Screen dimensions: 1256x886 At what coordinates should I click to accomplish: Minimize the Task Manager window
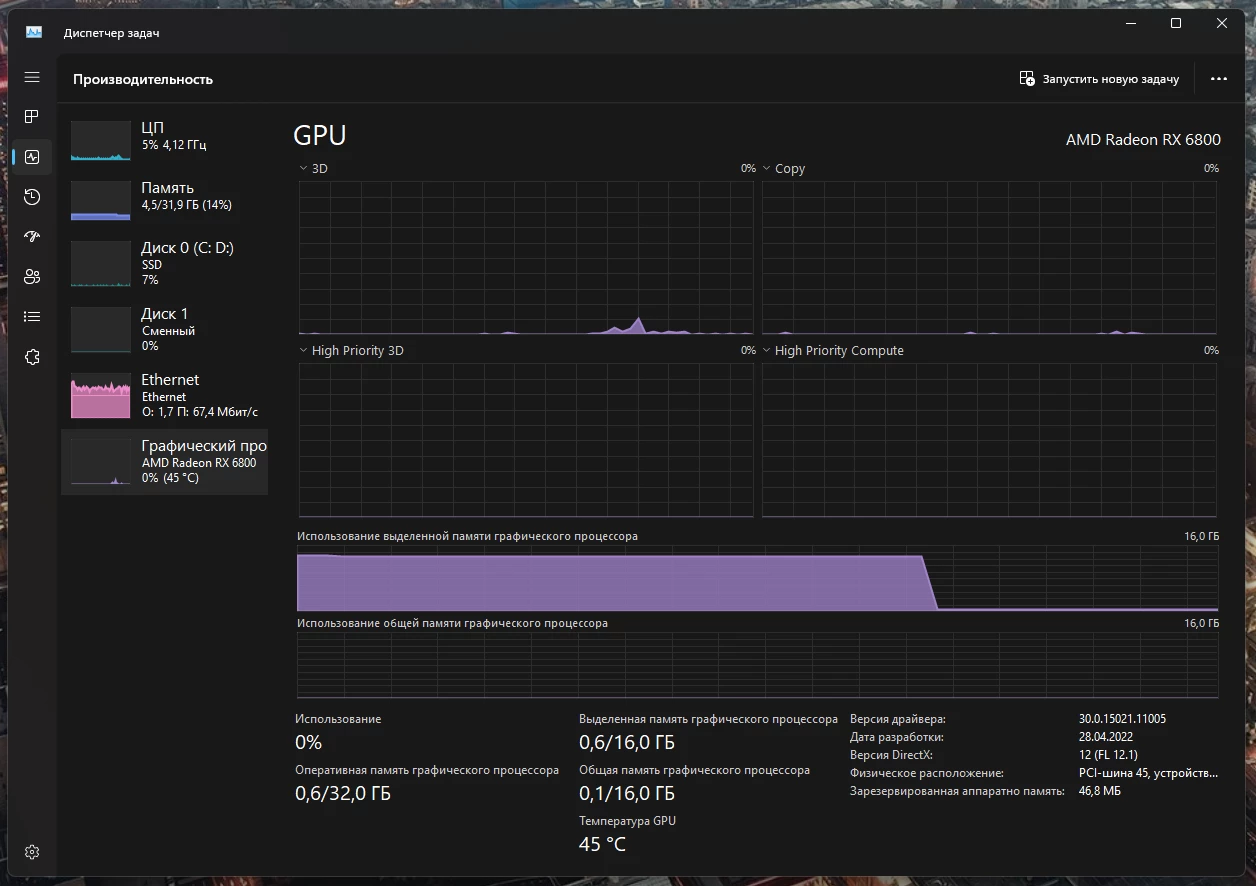coord(1130,23)
